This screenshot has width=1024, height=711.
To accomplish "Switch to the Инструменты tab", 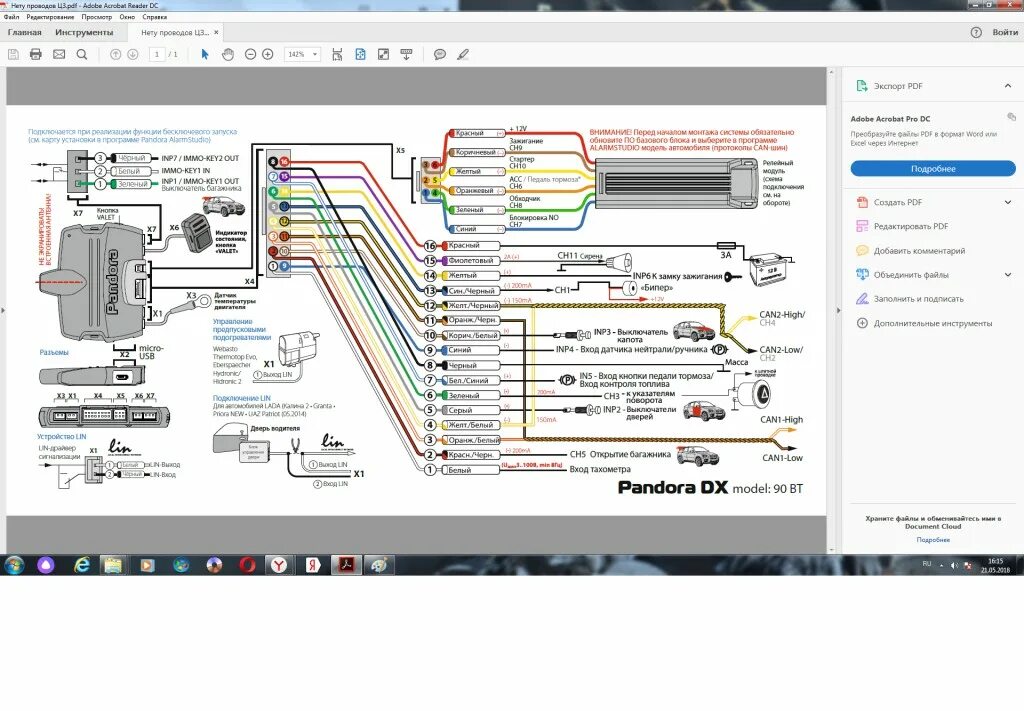I will (x=84, y=32).
